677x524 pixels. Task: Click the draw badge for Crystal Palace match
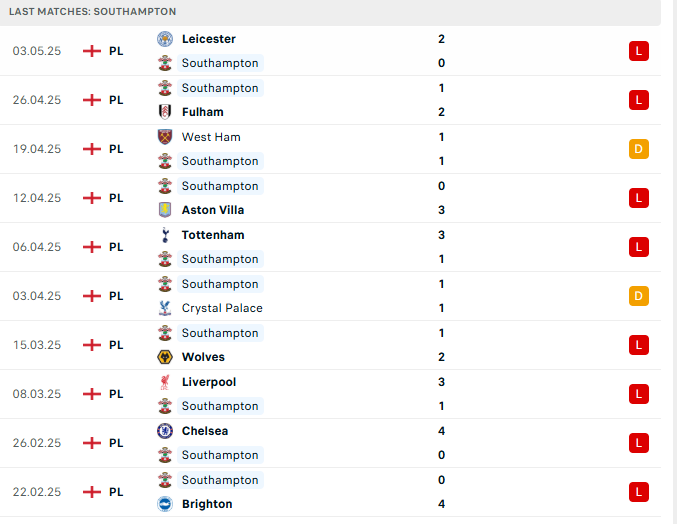point(639,296)
